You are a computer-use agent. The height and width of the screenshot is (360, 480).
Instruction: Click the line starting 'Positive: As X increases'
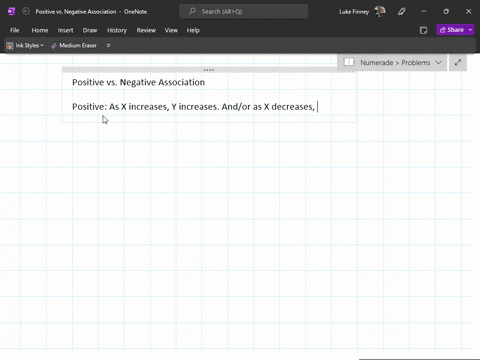coord(193,107)
